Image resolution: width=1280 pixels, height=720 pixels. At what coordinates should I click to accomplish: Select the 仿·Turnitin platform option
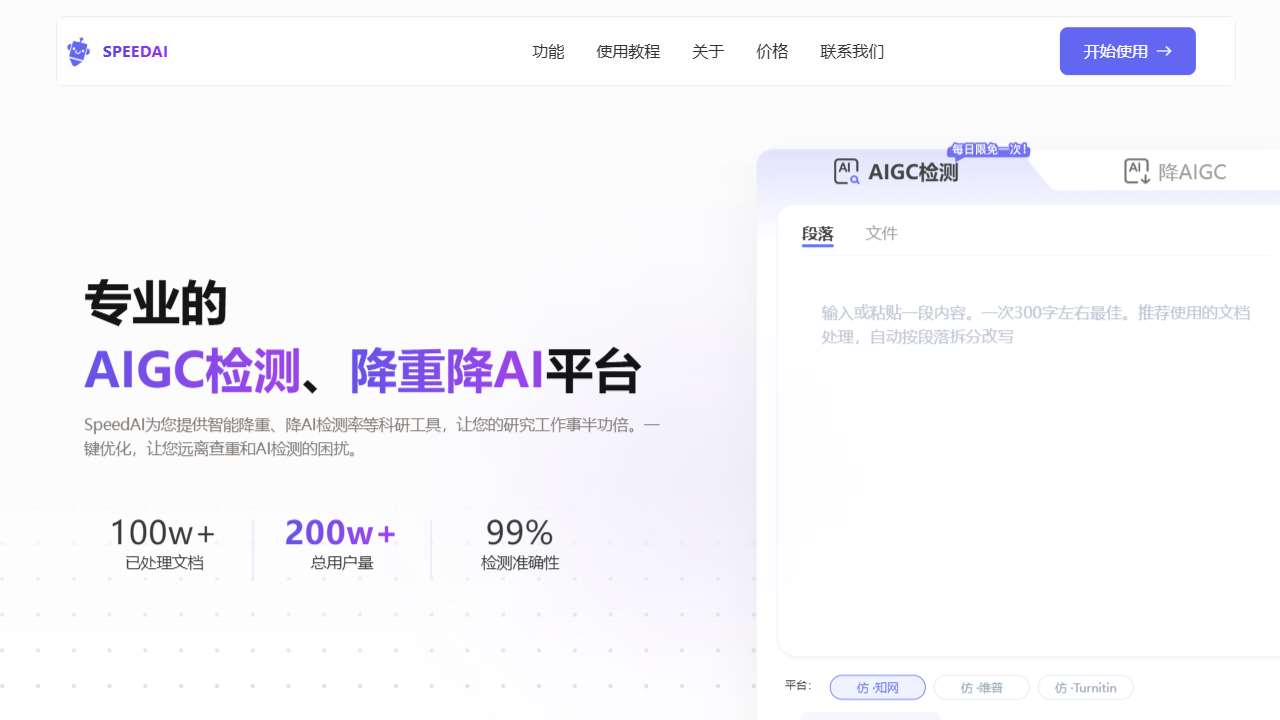[1086, 688]
